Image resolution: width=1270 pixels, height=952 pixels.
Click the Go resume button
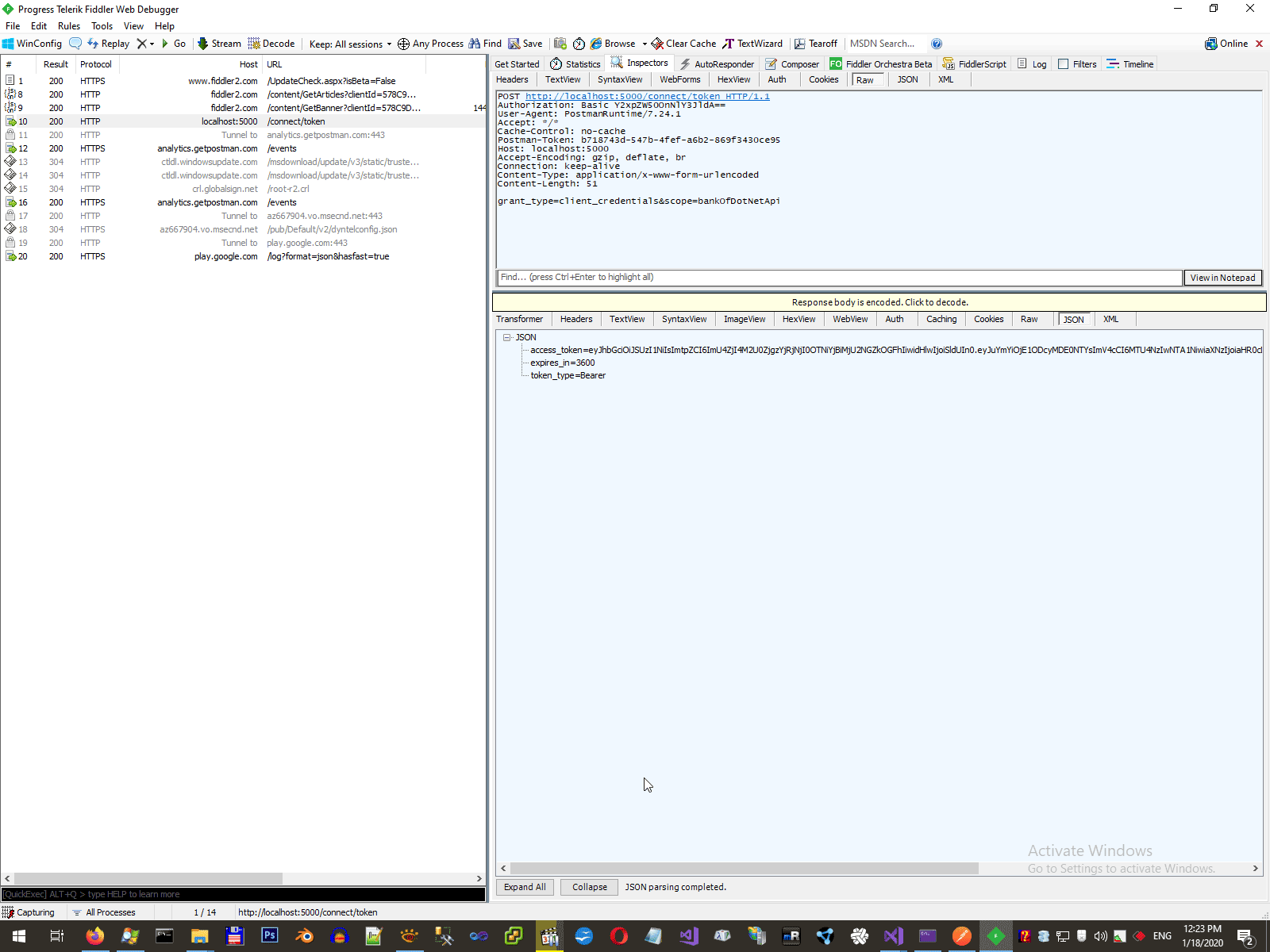174,44
